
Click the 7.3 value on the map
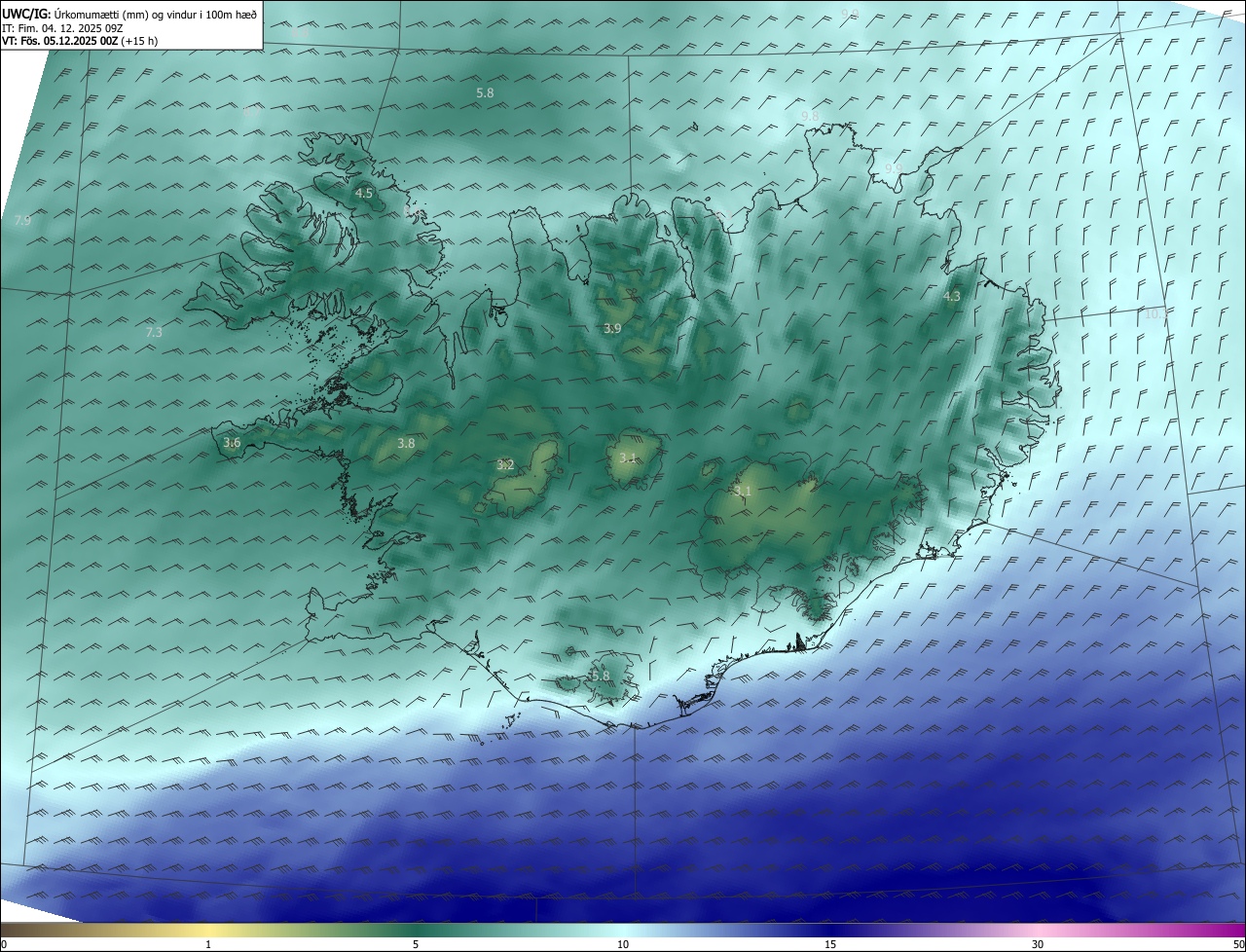coord(154,332)
